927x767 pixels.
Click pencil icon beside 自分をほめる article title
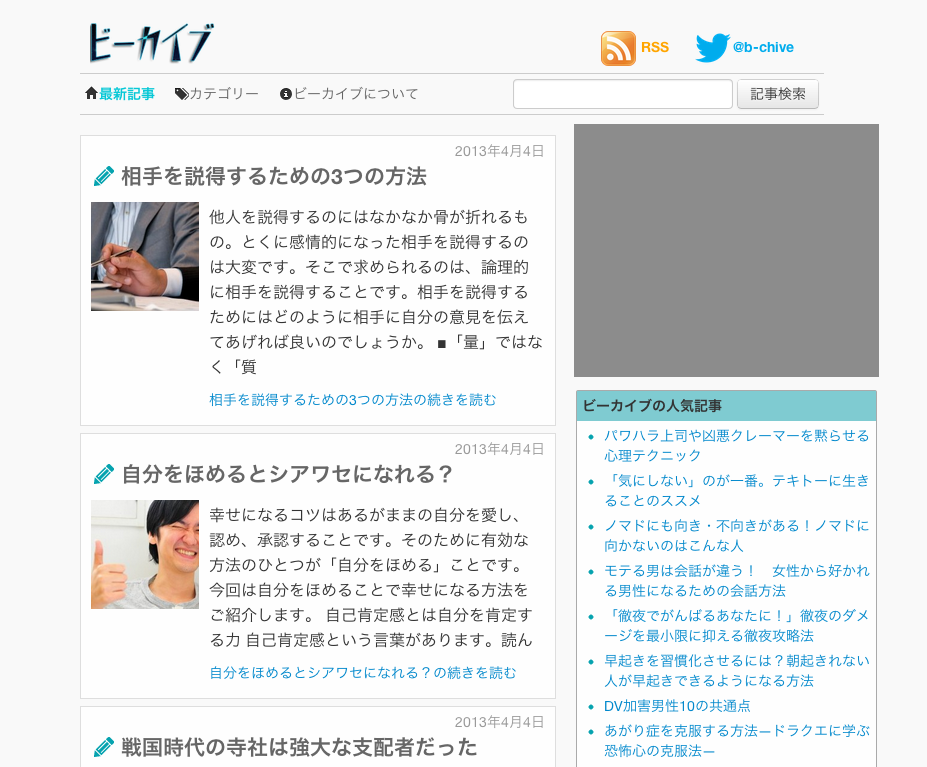tap(104, 474)
